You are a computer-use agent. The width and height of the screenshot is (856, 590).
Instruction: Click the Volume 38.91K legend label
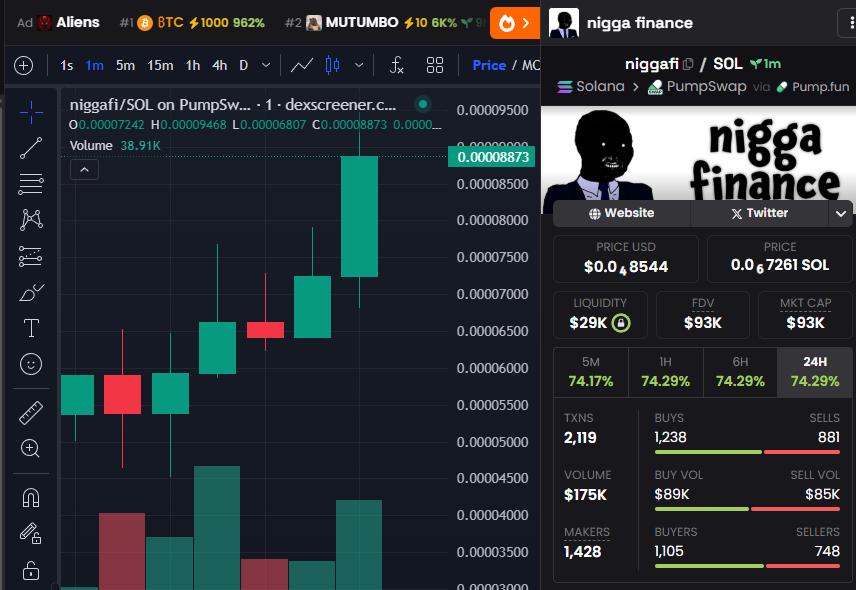(x=115, y=146)
